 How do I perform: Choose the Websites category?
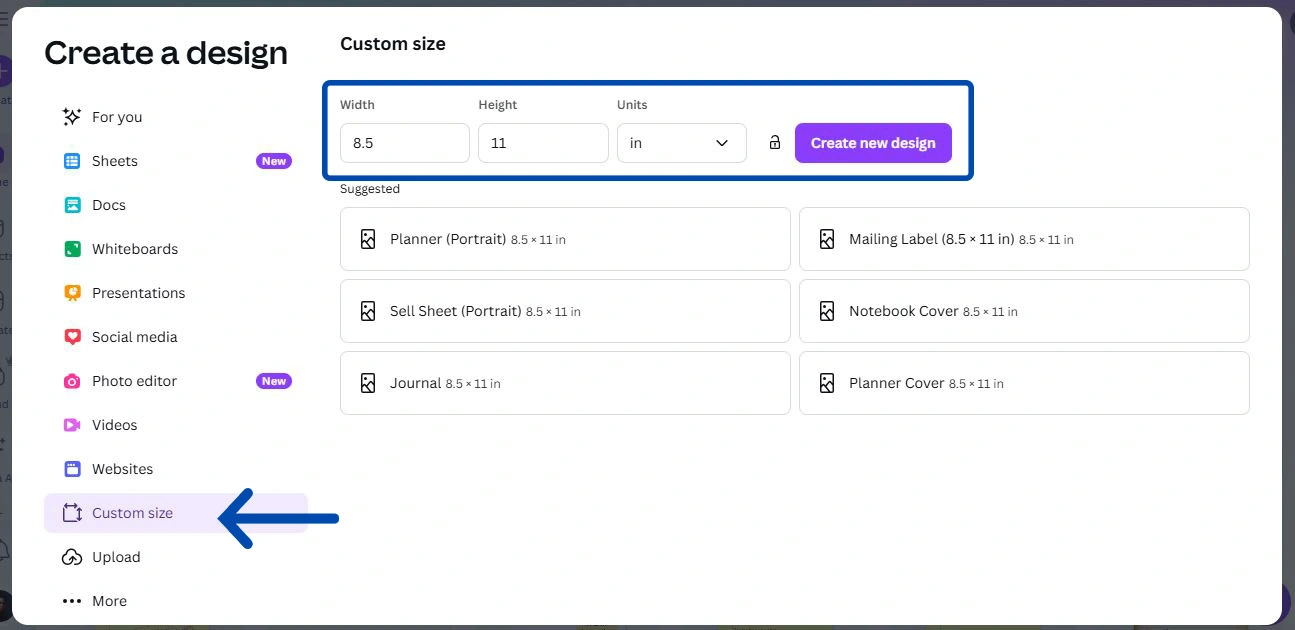click(176, 469)
